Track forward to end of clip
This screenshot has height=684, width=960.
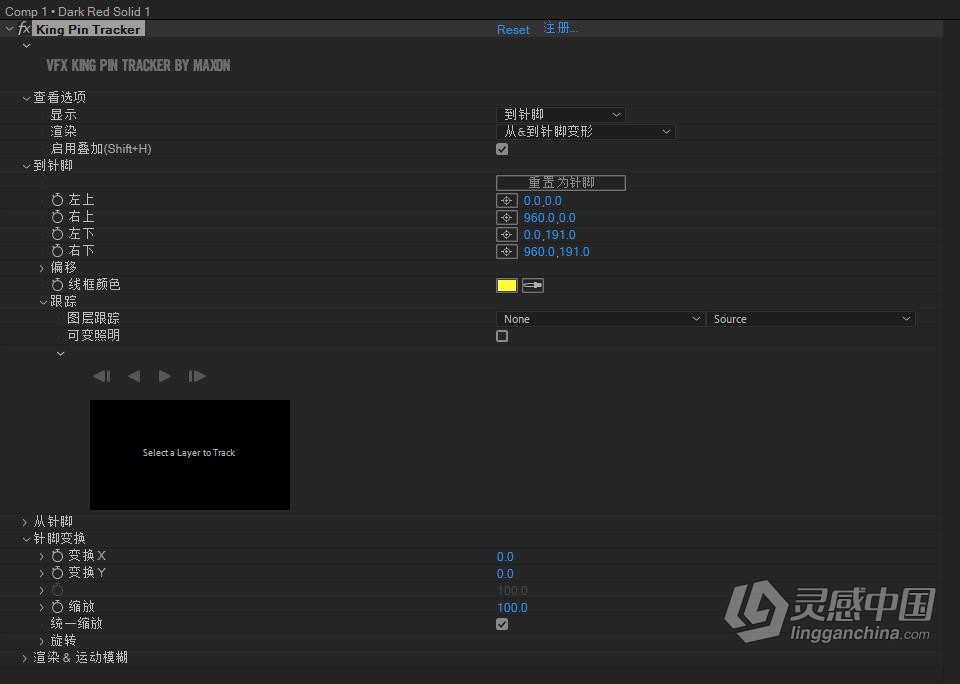coord(197,376)
